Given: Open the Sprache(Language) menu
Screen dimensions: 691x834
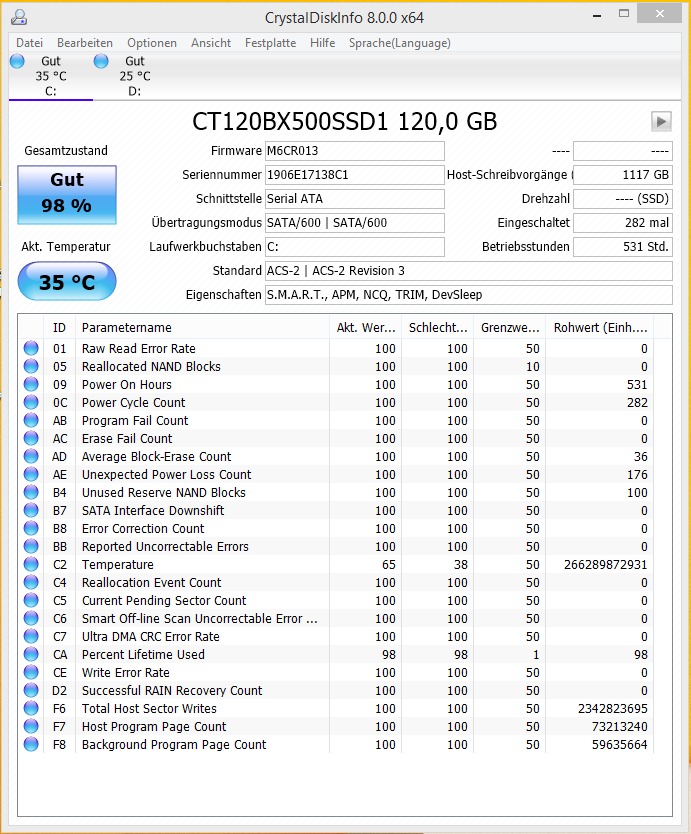Looking at the screenshot, I should 399,43.
